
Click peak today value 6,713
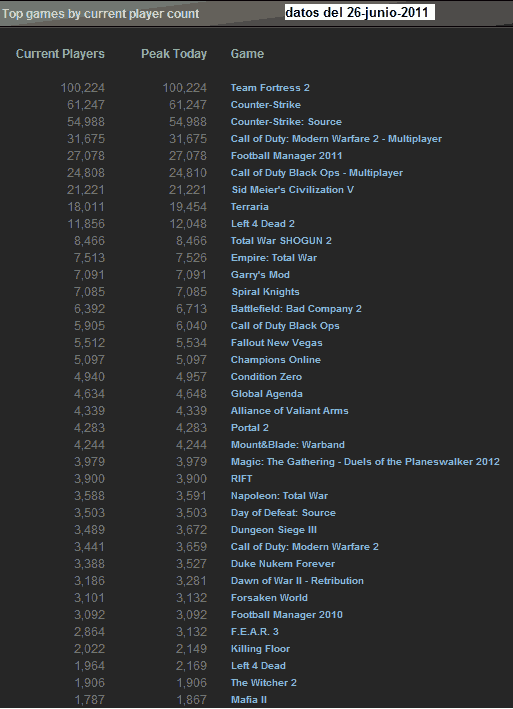(192, 309)
